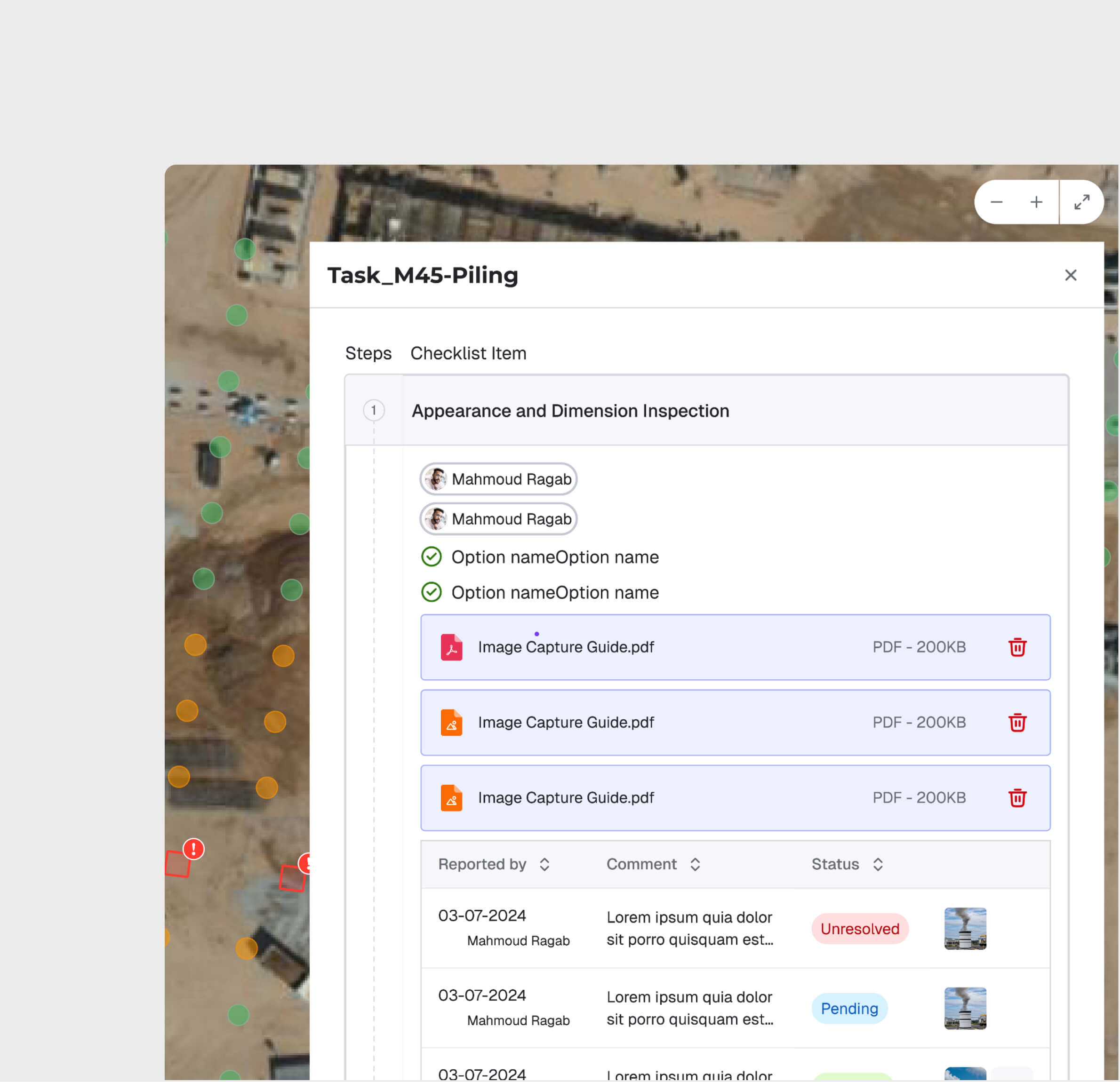This screenshot has height=1082, width=1120.
Task: Click the Pending status label
Action: 849,1008
